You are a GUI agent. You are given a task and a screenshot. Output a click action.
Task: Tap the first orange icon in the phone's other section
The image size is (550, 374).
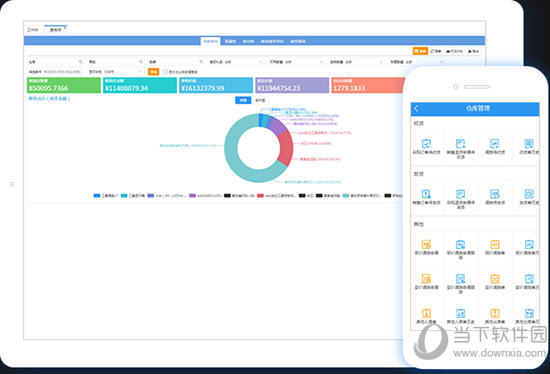pyautogui.click(x=426, y=244)
